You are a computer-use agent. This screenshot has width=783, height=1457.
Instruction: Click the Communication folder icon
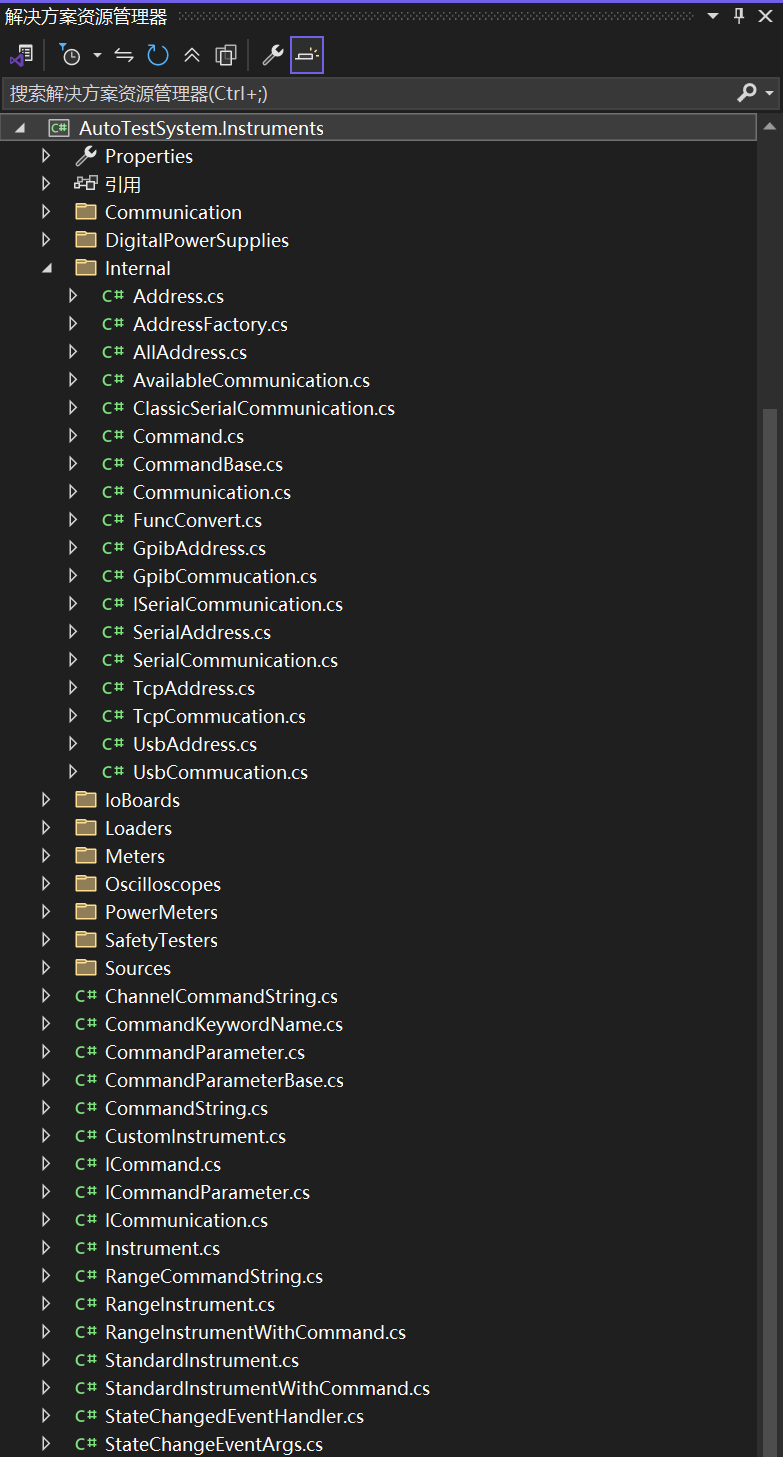pos(86,212)
